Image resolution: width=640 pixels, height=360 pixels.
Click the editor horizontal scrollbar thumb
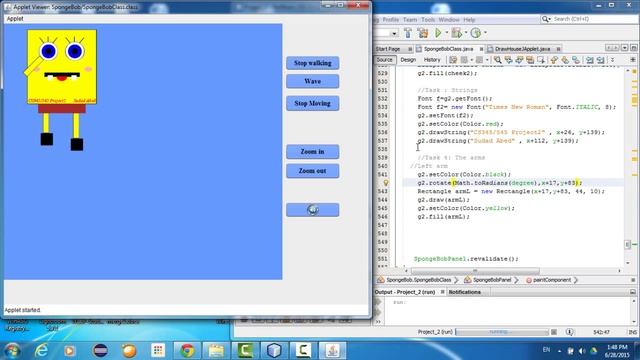pos(475,271)
